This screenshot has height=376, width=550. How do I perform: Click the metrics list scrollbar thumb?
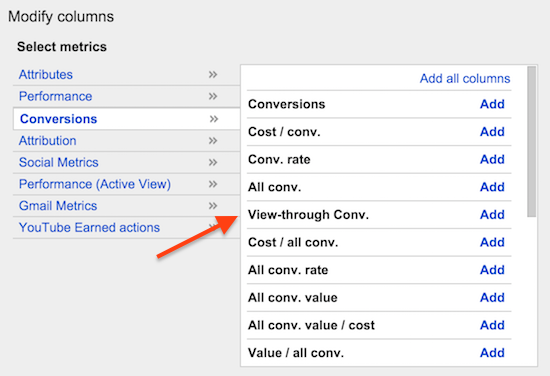coord(531,141)
